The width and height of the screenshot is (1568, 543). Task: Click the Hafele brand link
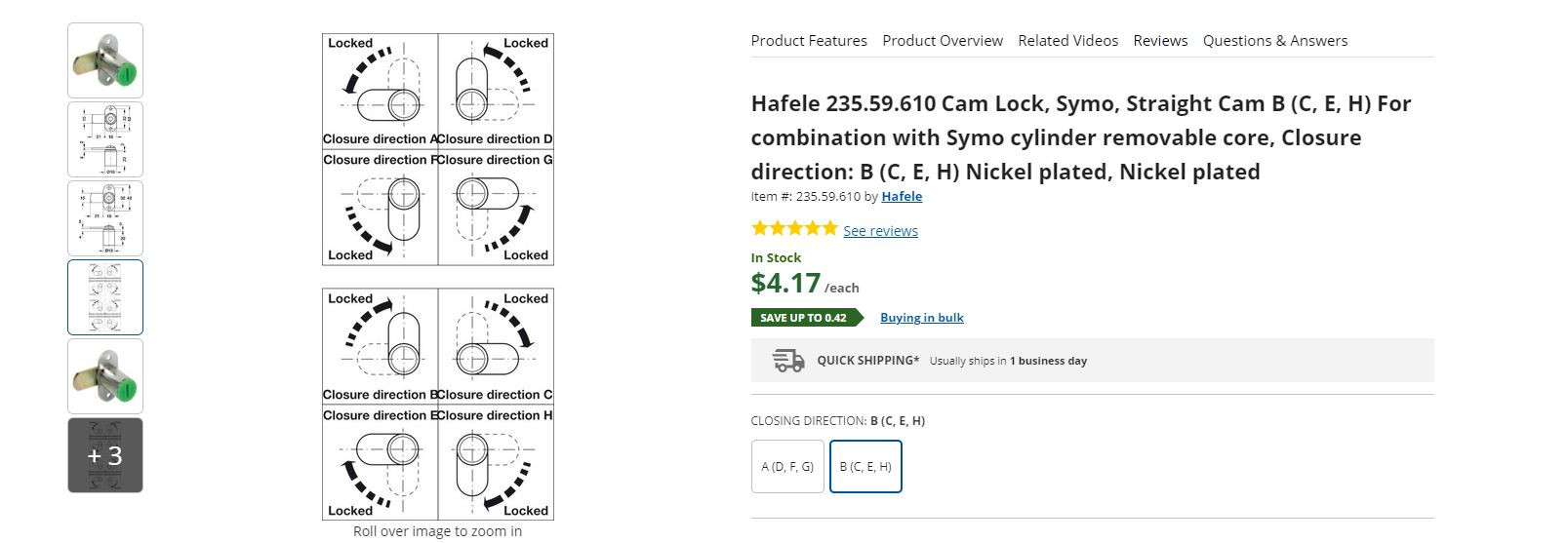(902, 197)
